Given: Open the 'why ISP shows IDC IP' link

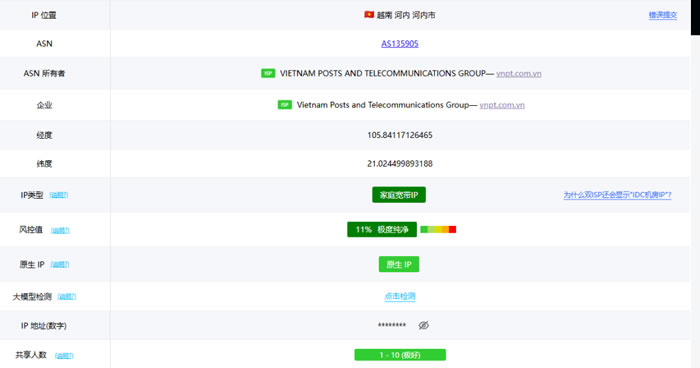Looking at the screenshot, I should point(617,195).
